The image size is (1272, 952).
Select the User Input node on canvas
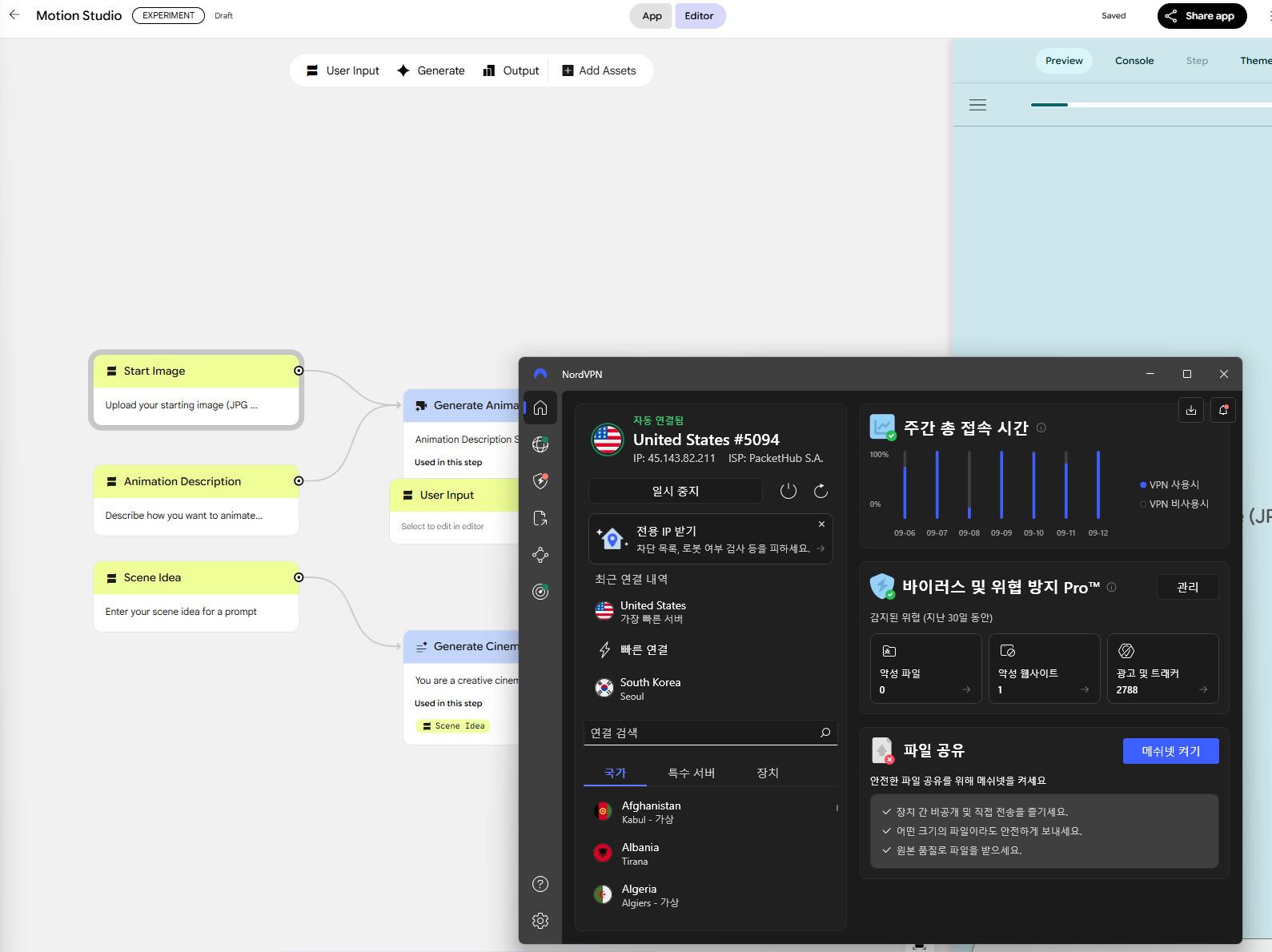[x=455, y=511]
